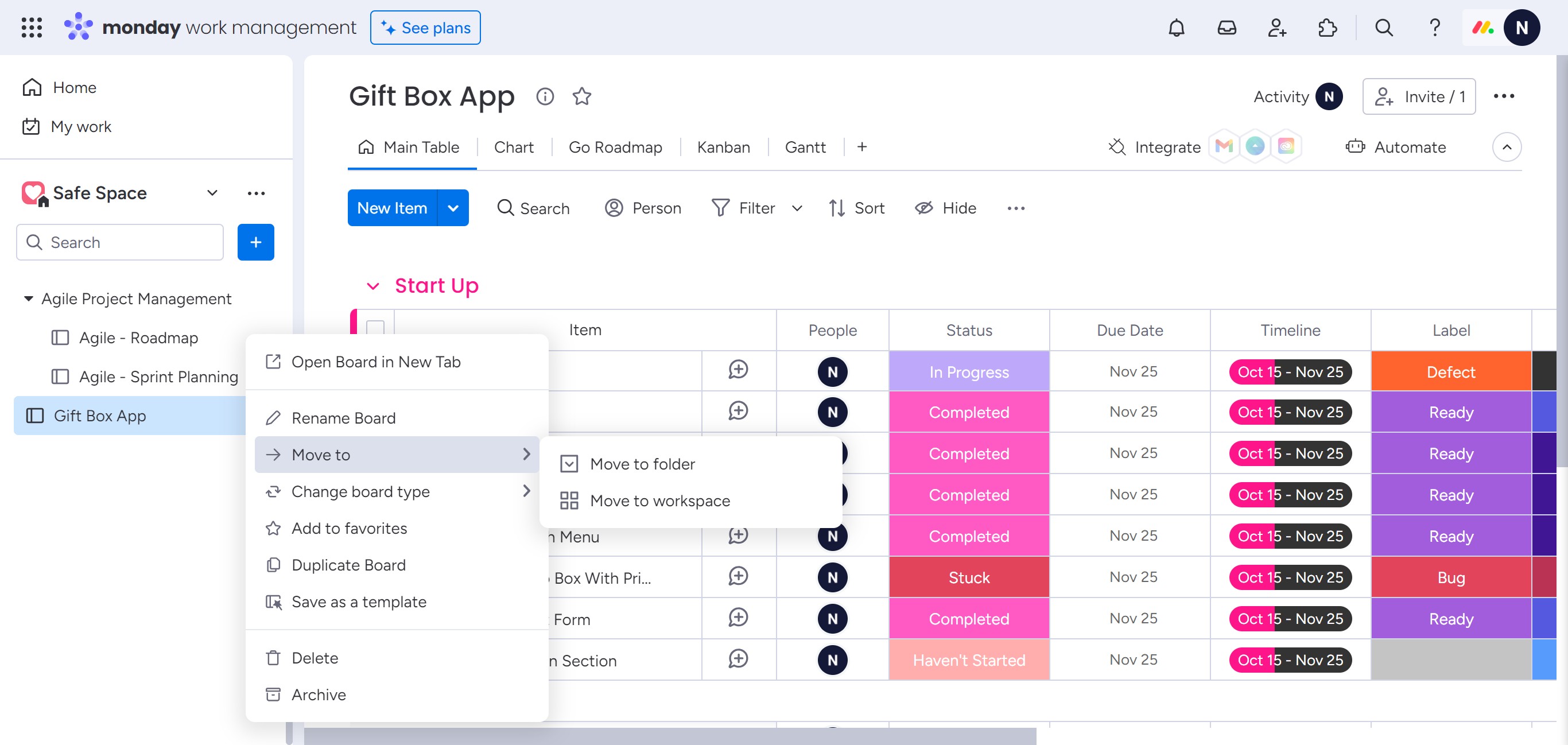Image resolution: width=1568 pixels, height=745 pixels.
Task: Click the See plans button
Action: [x=425, y=28]
